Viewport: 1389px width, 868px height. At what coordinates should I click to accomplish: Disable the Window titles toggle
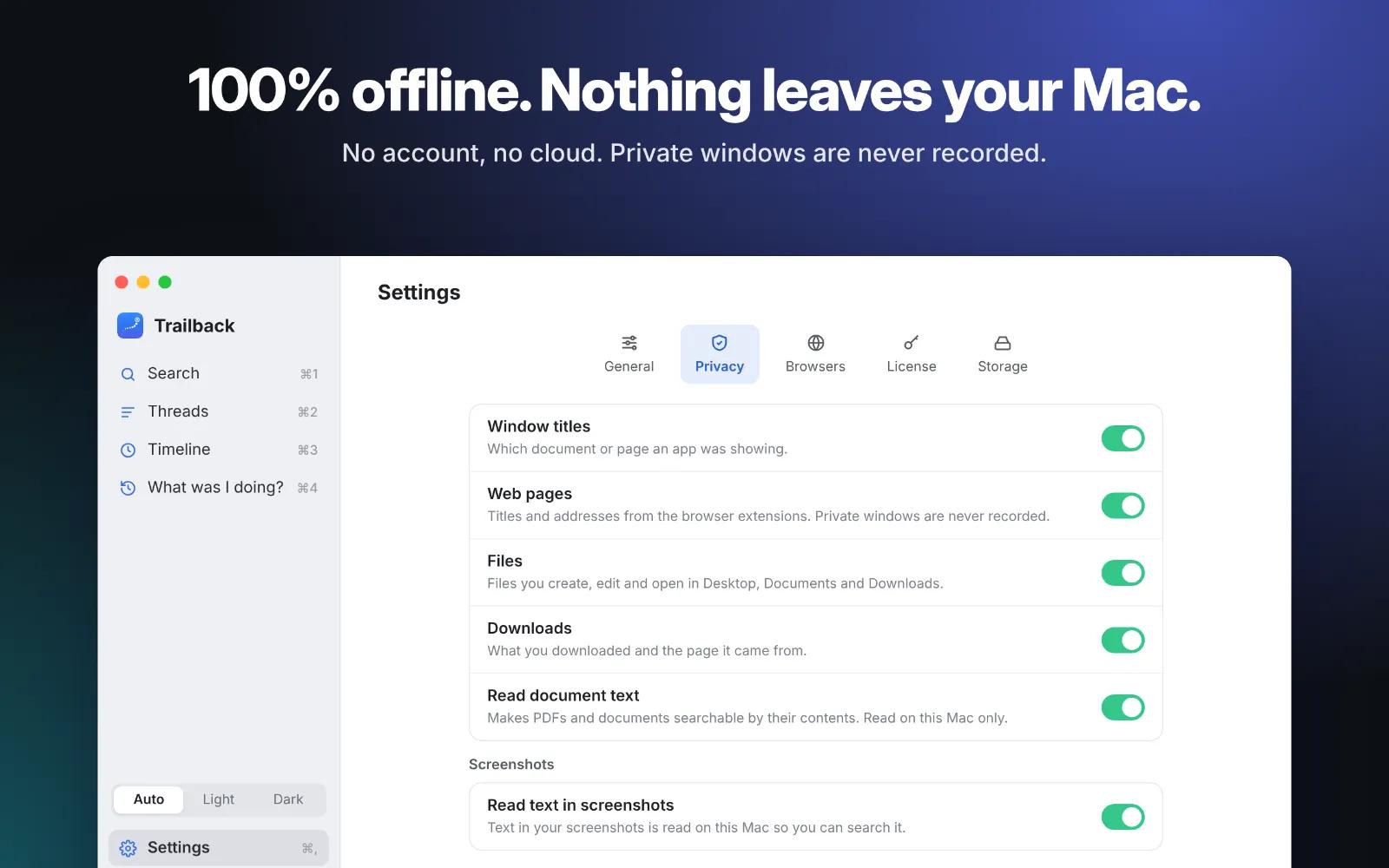[x=1123, y=438]
